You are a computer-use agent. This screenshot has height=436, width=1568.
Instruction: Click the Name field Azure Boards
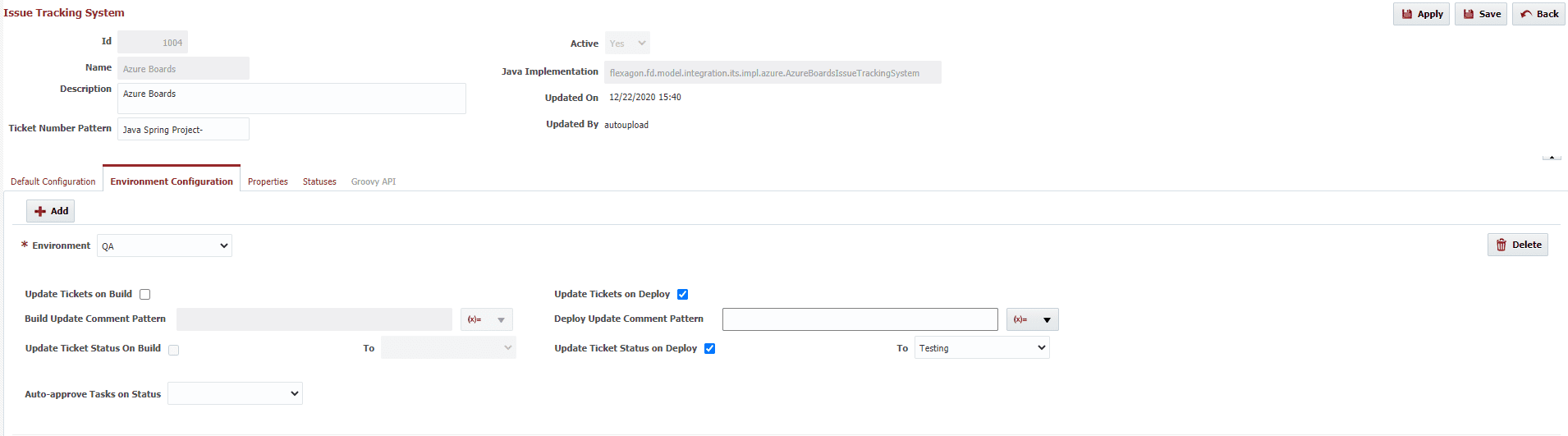pyautogui.click(x=183, y=68)
